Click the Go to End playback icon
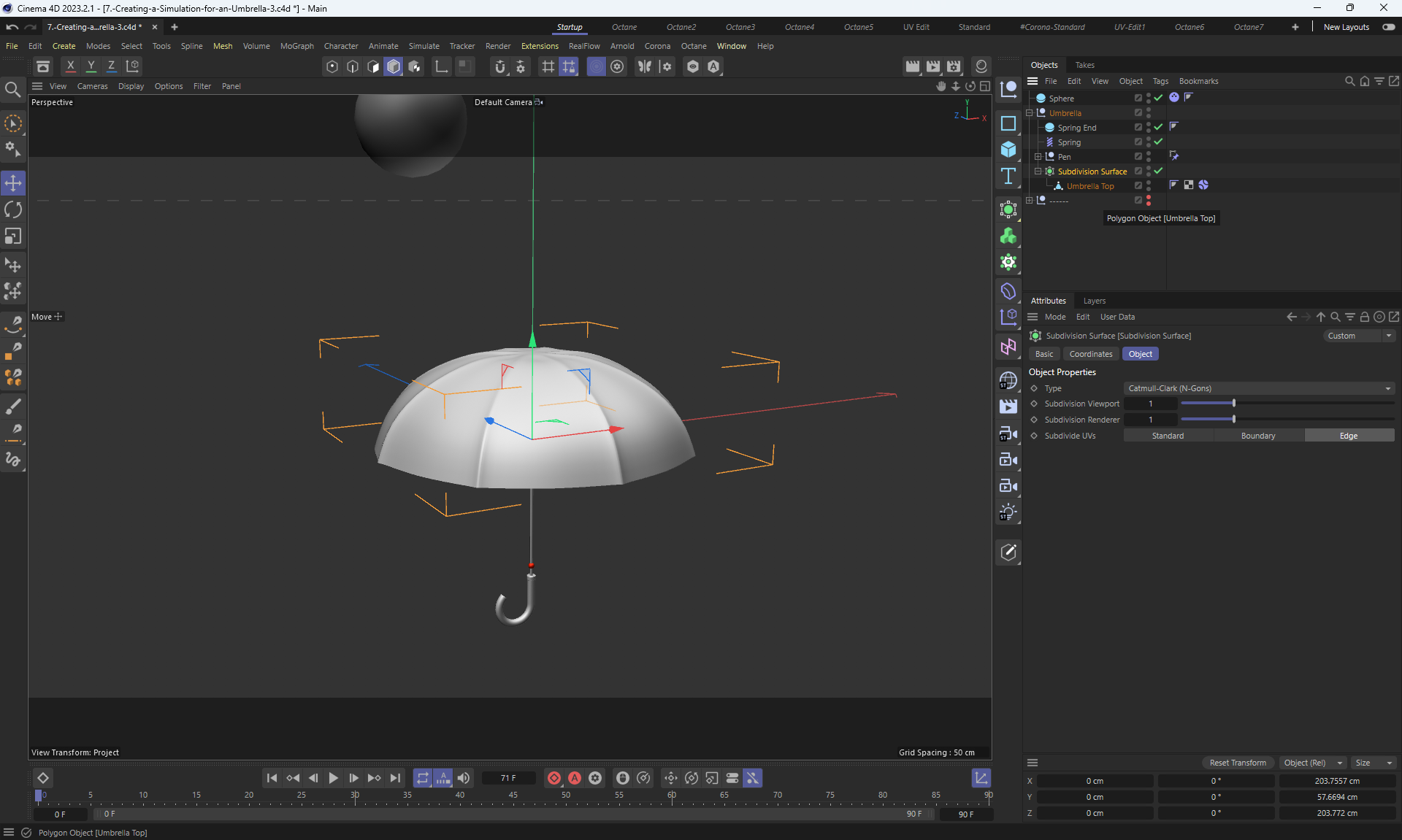This screenshot has height=840, width=1402. tap(395, 778)
